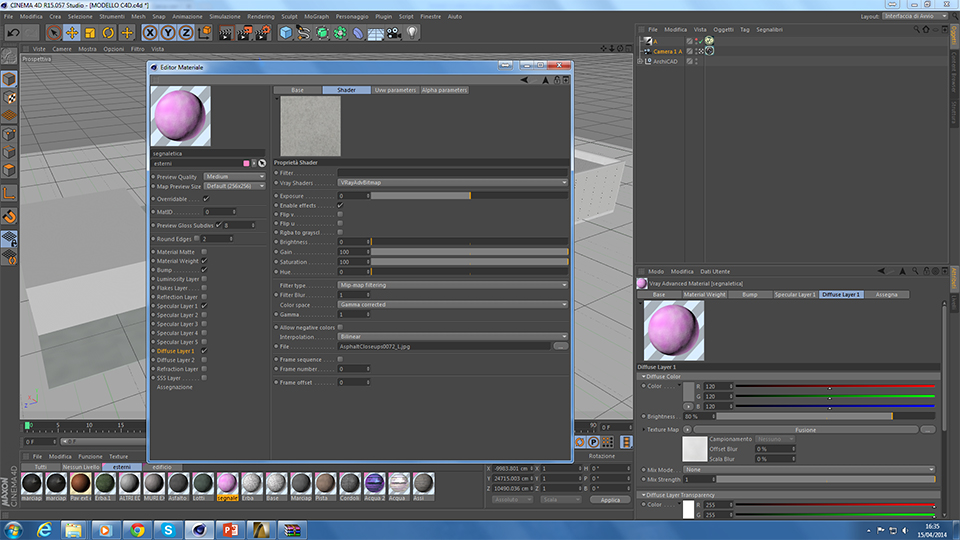Click the Scale tool icon
This screenshot has width=960, height=540.
tap(90, 33)
